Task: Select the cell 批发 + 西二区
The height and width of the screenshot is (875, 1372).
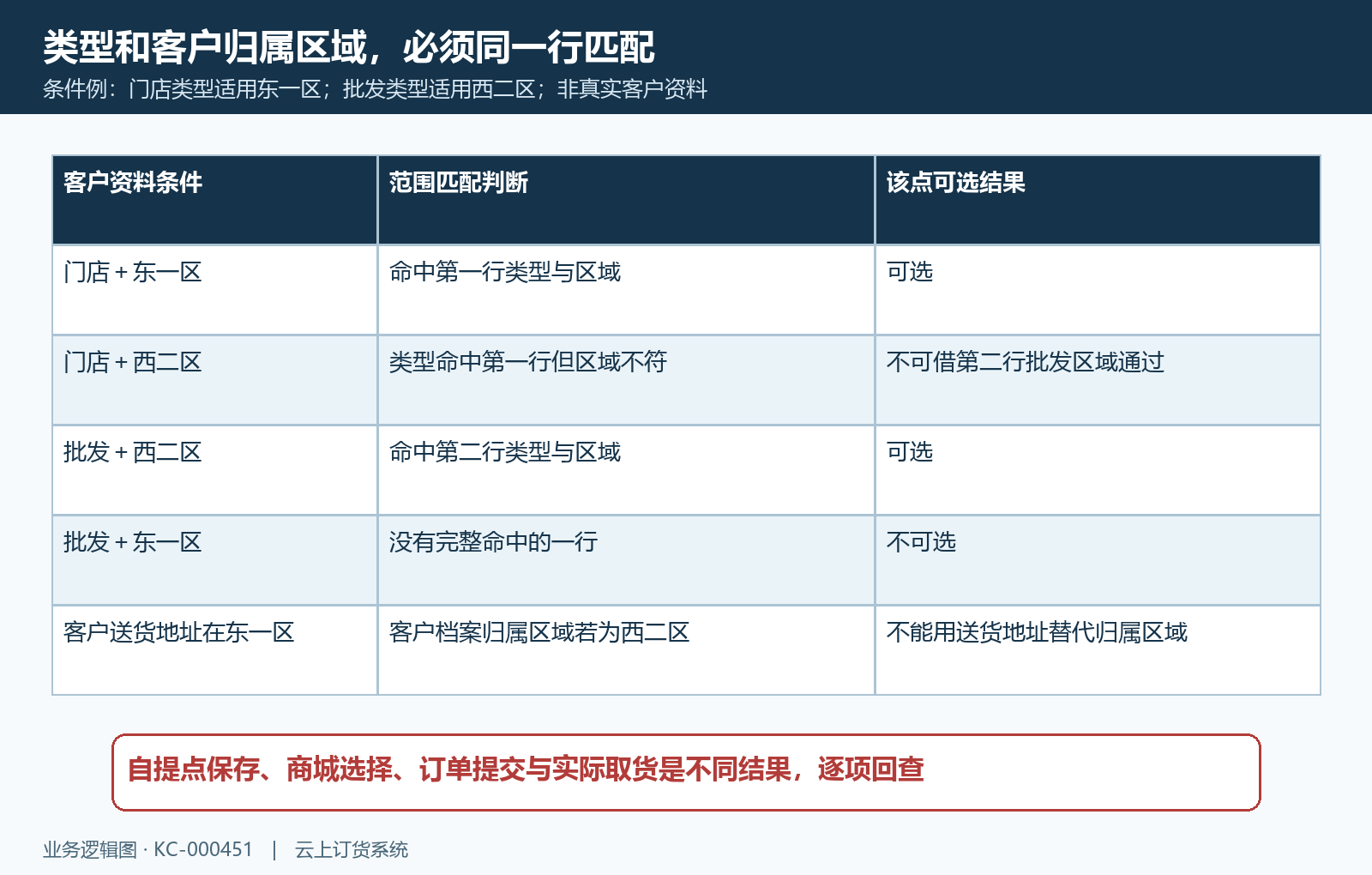Action: click(215, 470)
